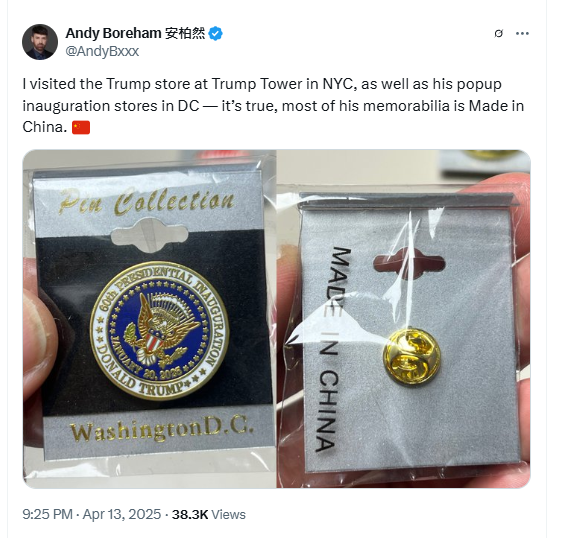Click the inauguration eagle pin in photo

(160, 330)
